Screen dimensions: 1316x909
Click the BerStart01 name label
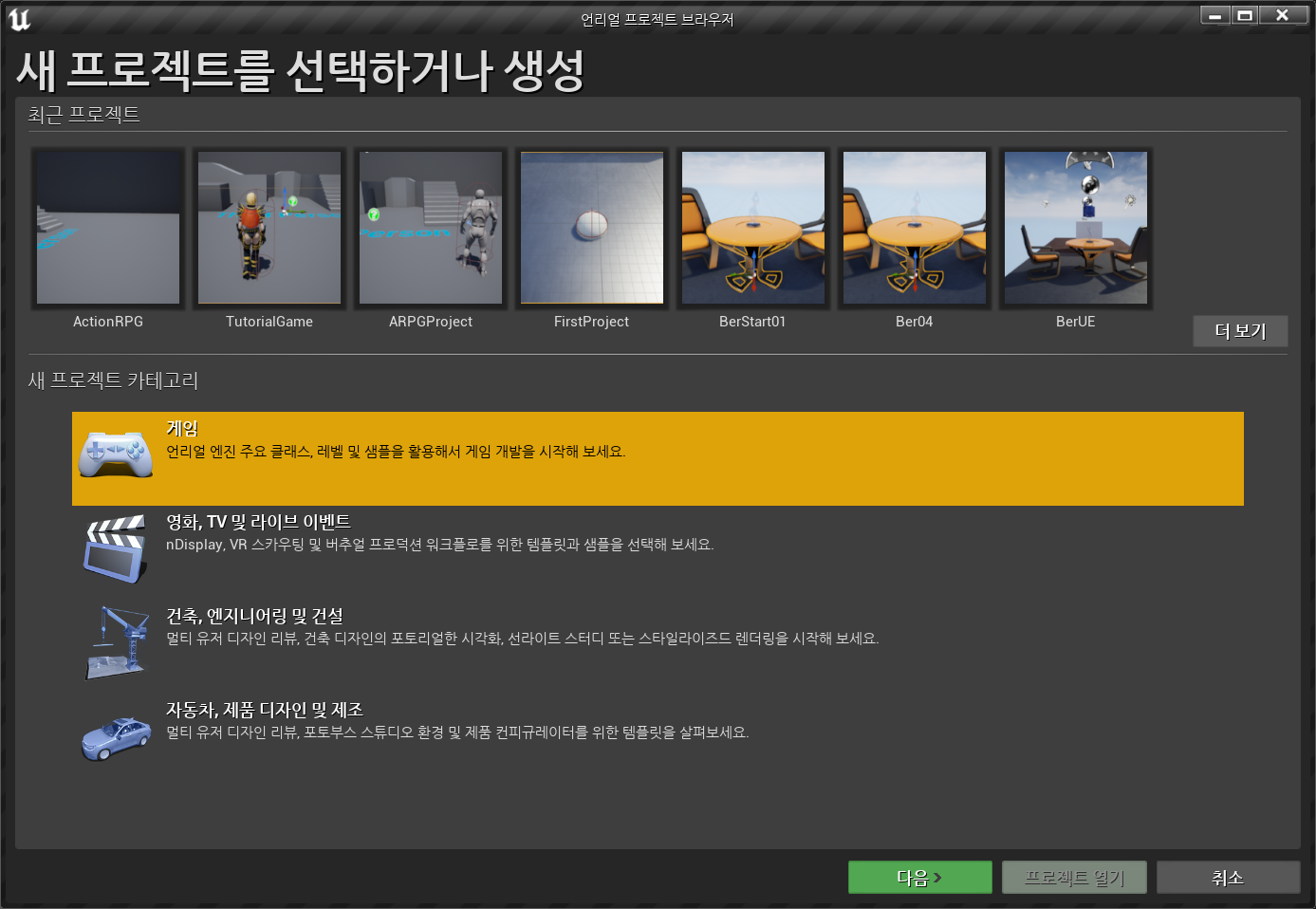(x=752, y=322)
